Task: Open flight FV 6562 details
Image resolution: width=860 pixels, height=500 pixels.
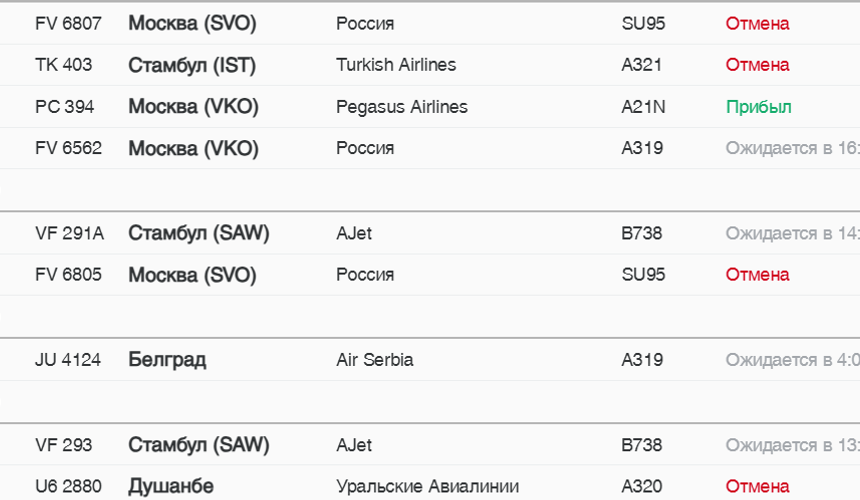Action: 68,148
